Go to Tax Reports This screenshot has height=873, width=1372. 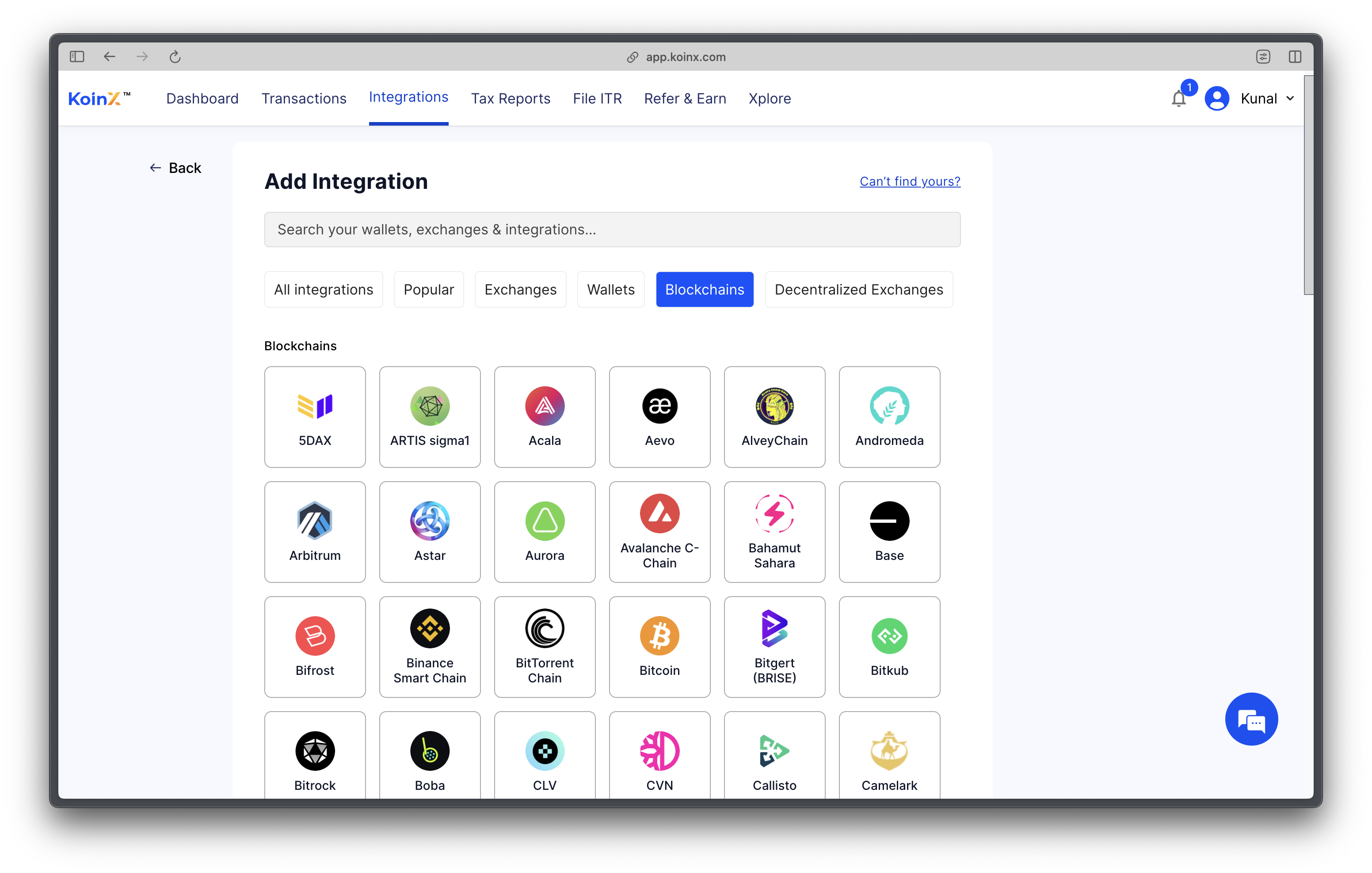click(511, 99)
